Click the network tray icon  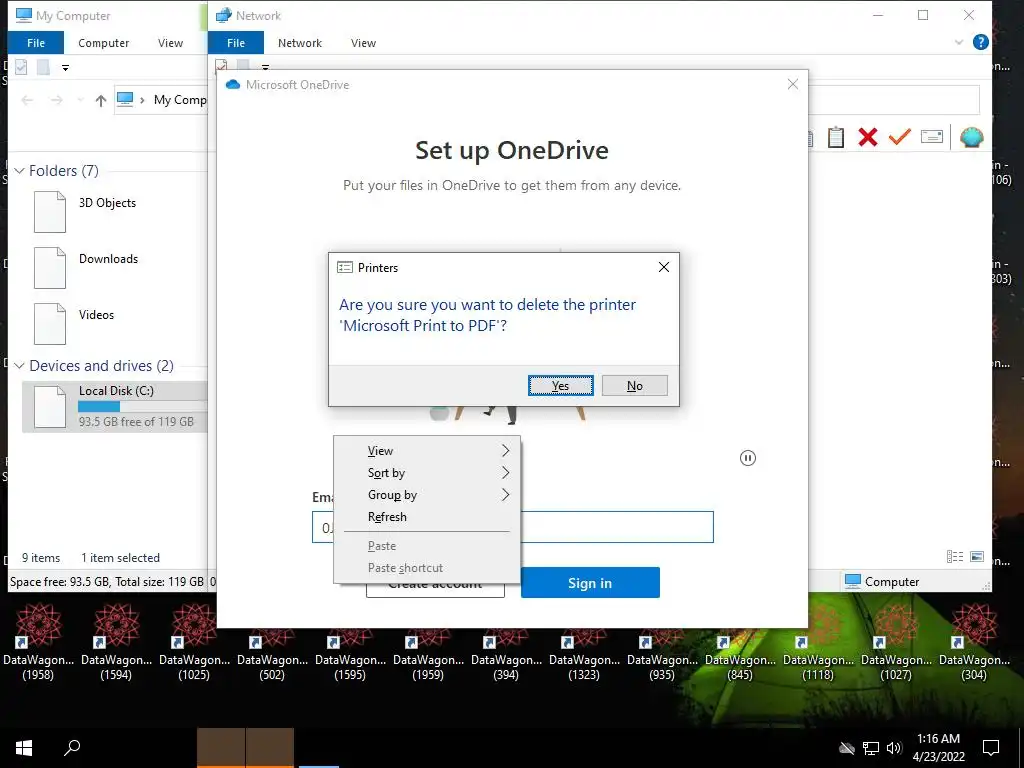pos(871,748)
